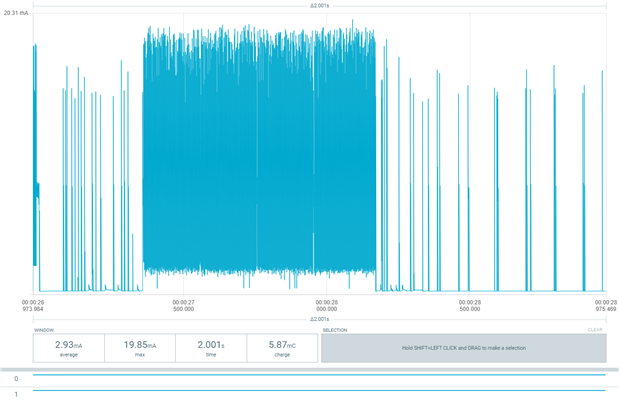Image resolution: width=619 pixels, height=402 pixels.
Task: Click the Δ2.001s indicator below the time axis
Action: pos(319,319)
